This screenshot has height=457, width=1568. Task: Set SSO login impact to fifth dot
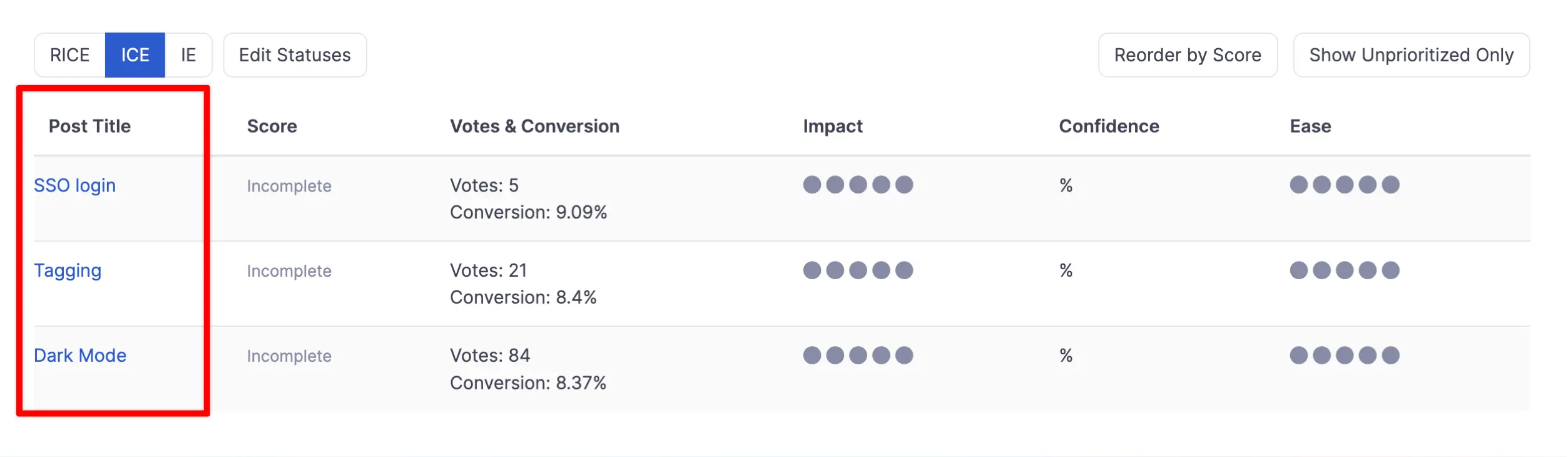pyautogui.click(x=904, y=185)
